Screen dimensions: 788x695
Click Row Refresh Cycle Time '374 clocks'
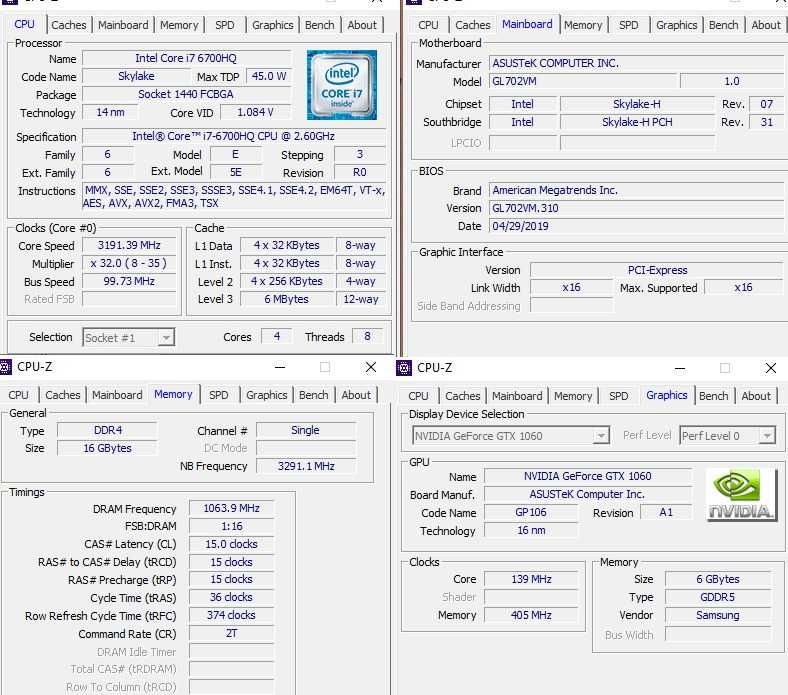coord(231,615)
